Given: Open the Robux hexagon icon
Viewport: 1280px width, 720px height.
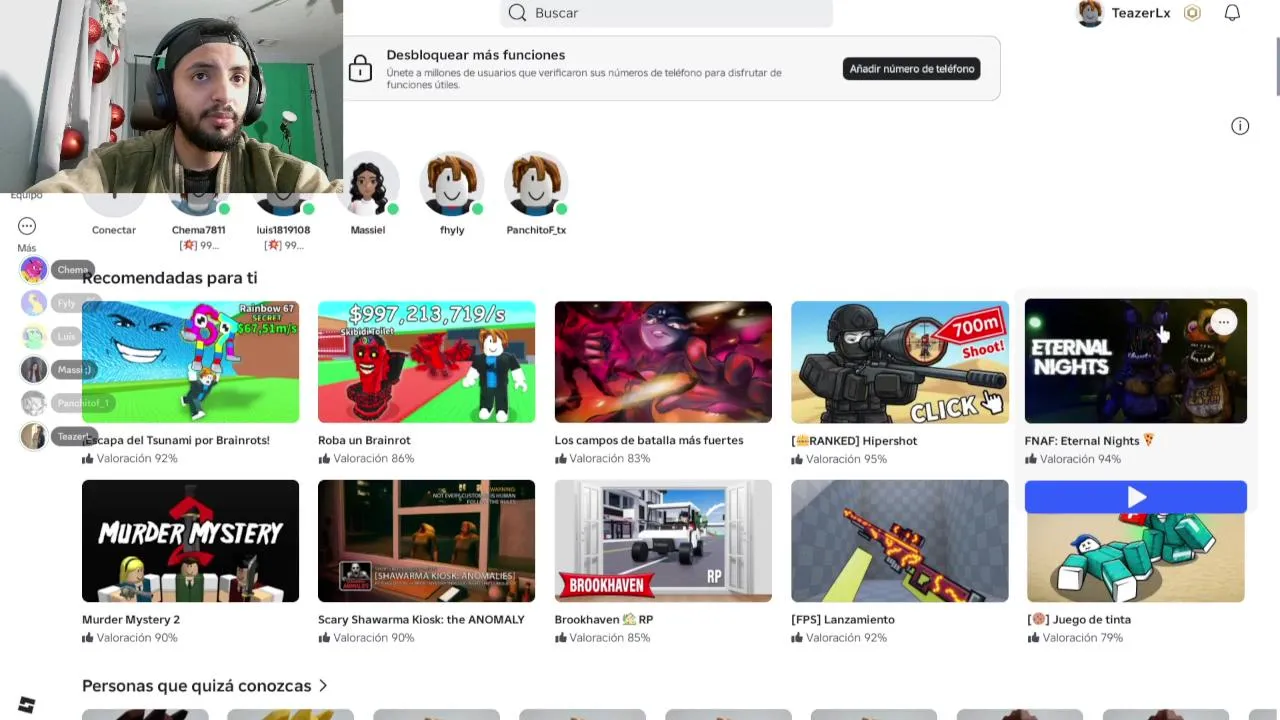Looking at the screenshot, I should (1192, 13).
